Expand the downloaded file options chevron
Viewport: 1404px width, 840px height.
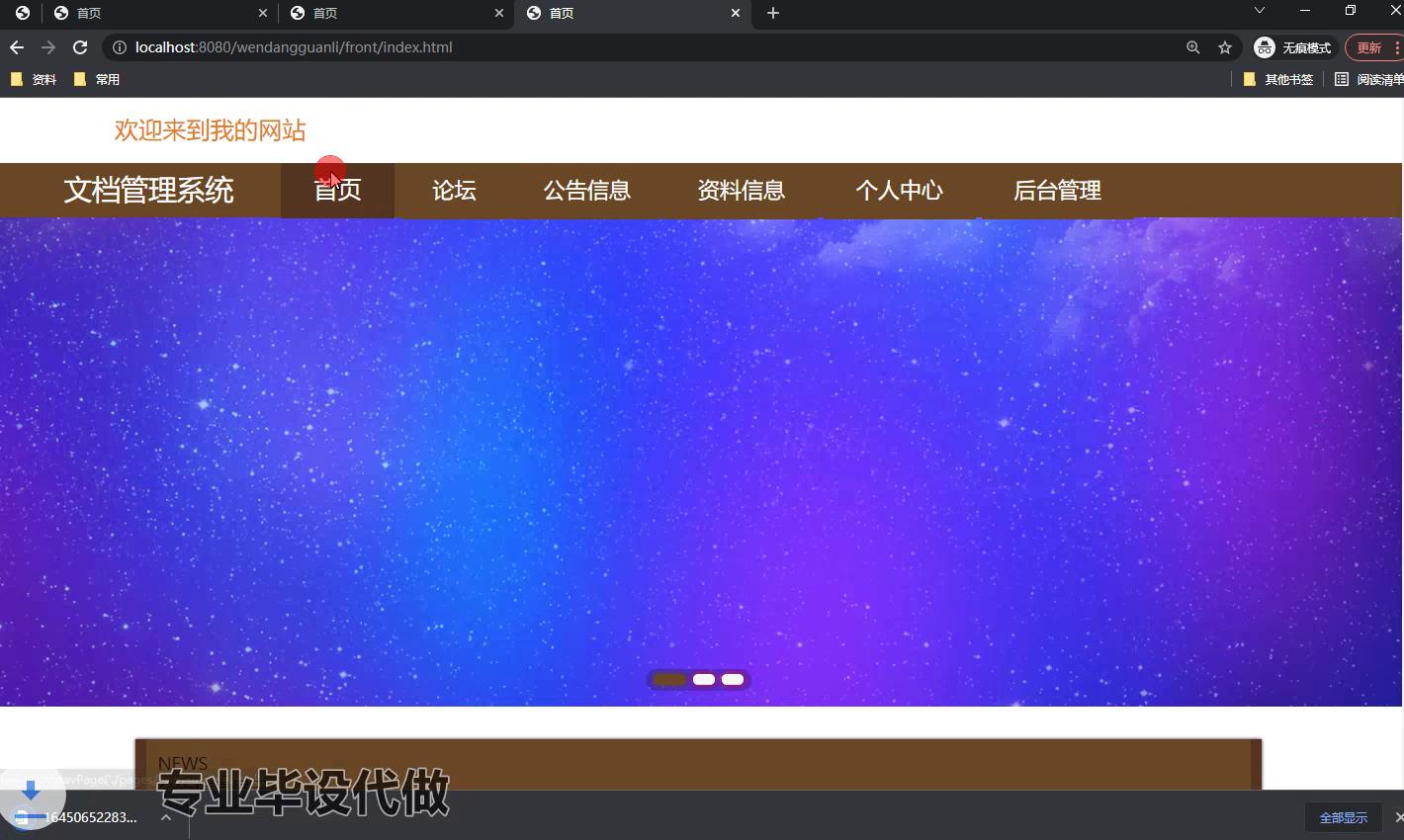[x=166, y=817]
